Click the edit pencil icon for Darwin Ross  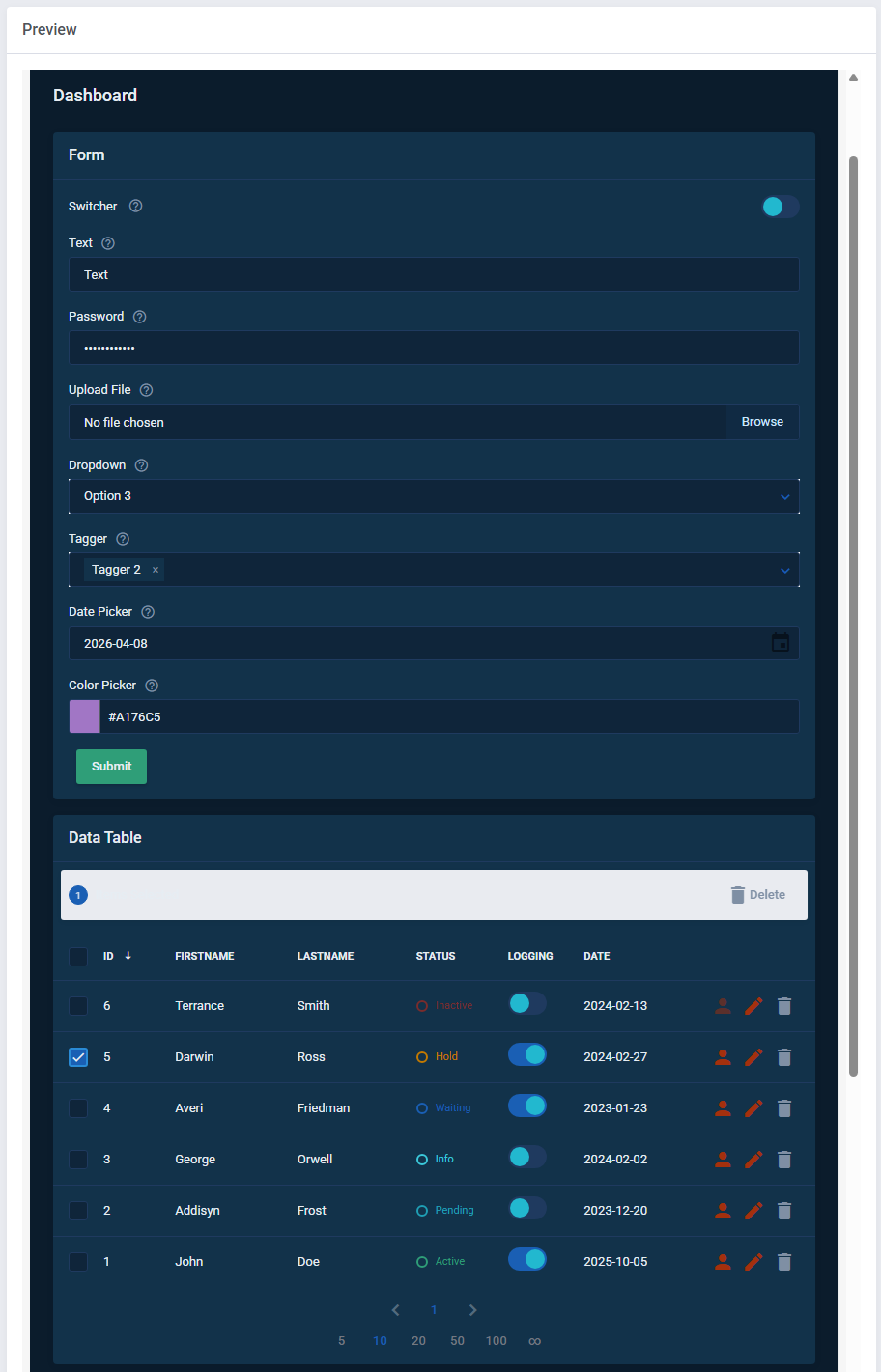(x=753, y=1057)
